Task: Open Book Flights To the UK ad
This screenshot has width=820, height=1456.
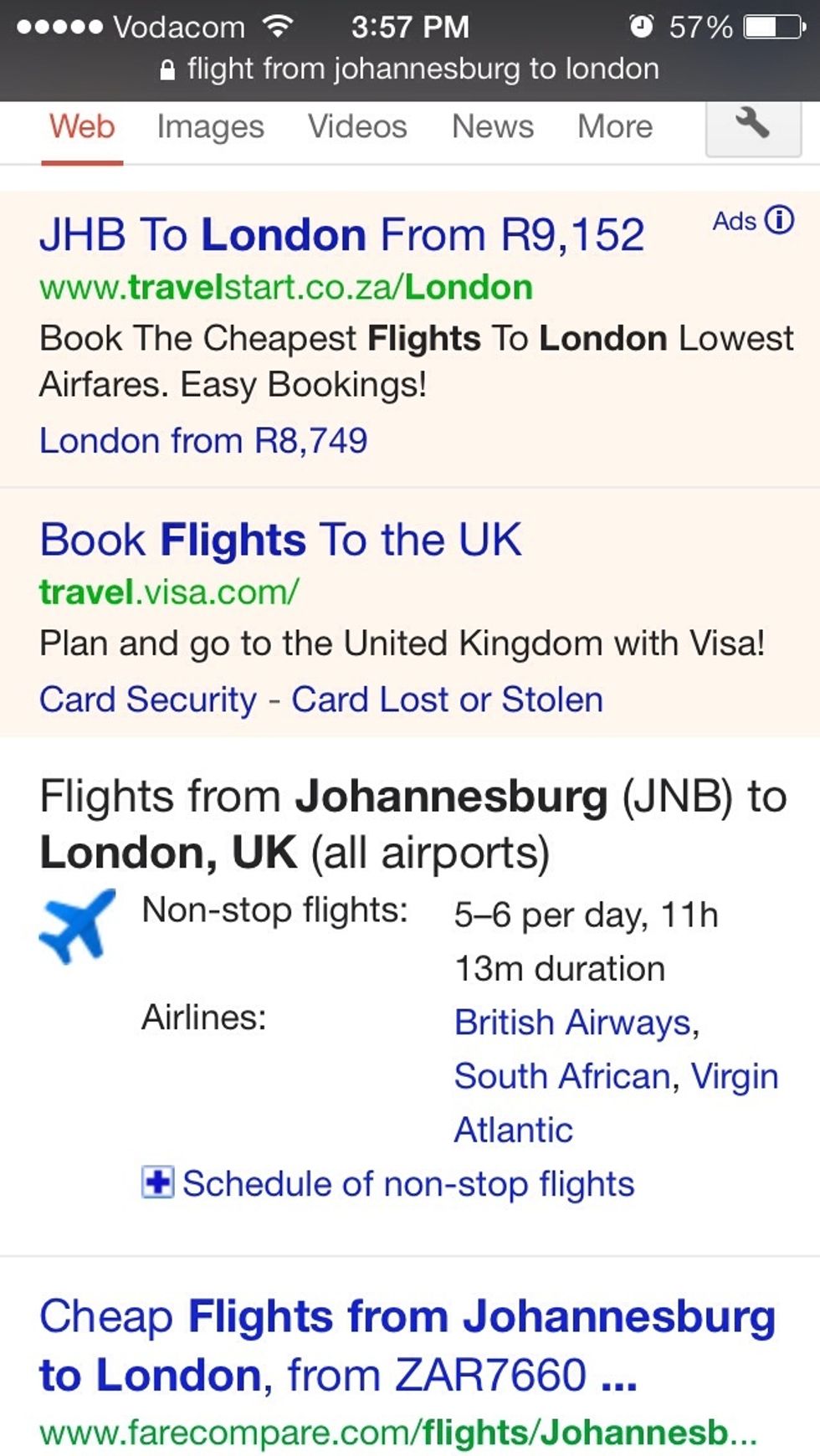Action: (280, 540)
